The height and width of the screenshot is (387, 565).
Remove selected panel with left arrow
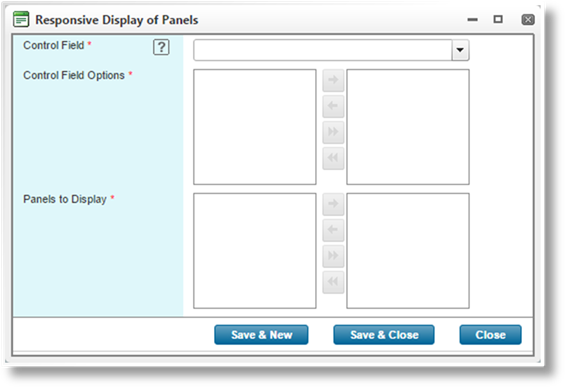point(333,230)
